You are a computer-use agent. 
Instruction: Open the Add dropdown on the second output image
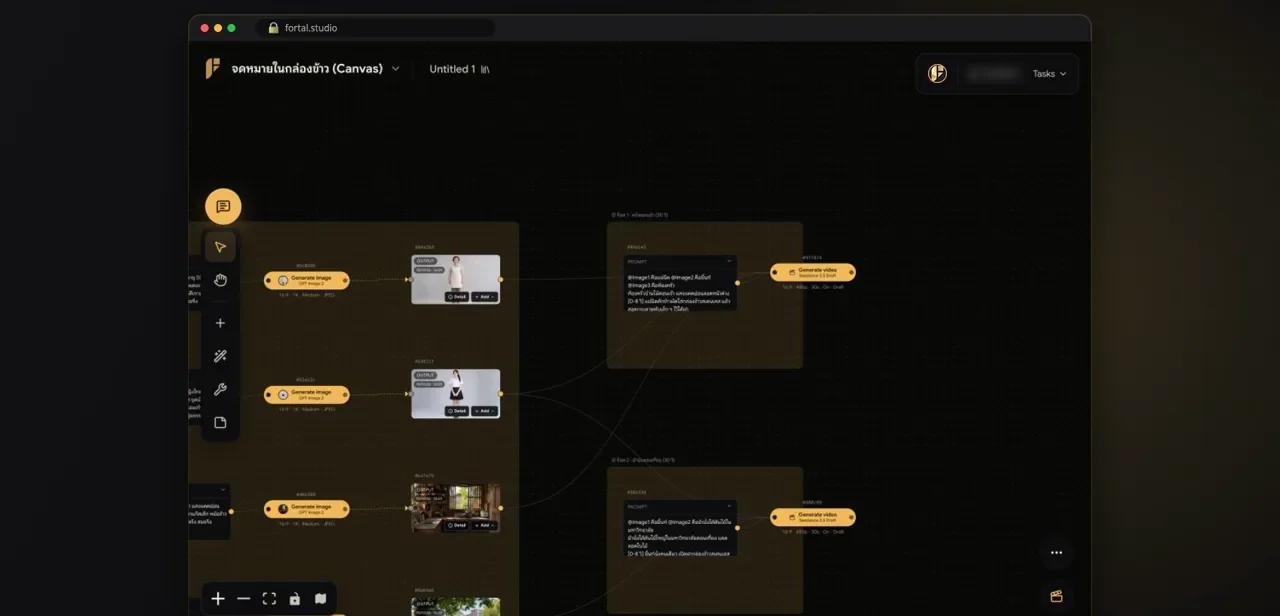[485, 411]
